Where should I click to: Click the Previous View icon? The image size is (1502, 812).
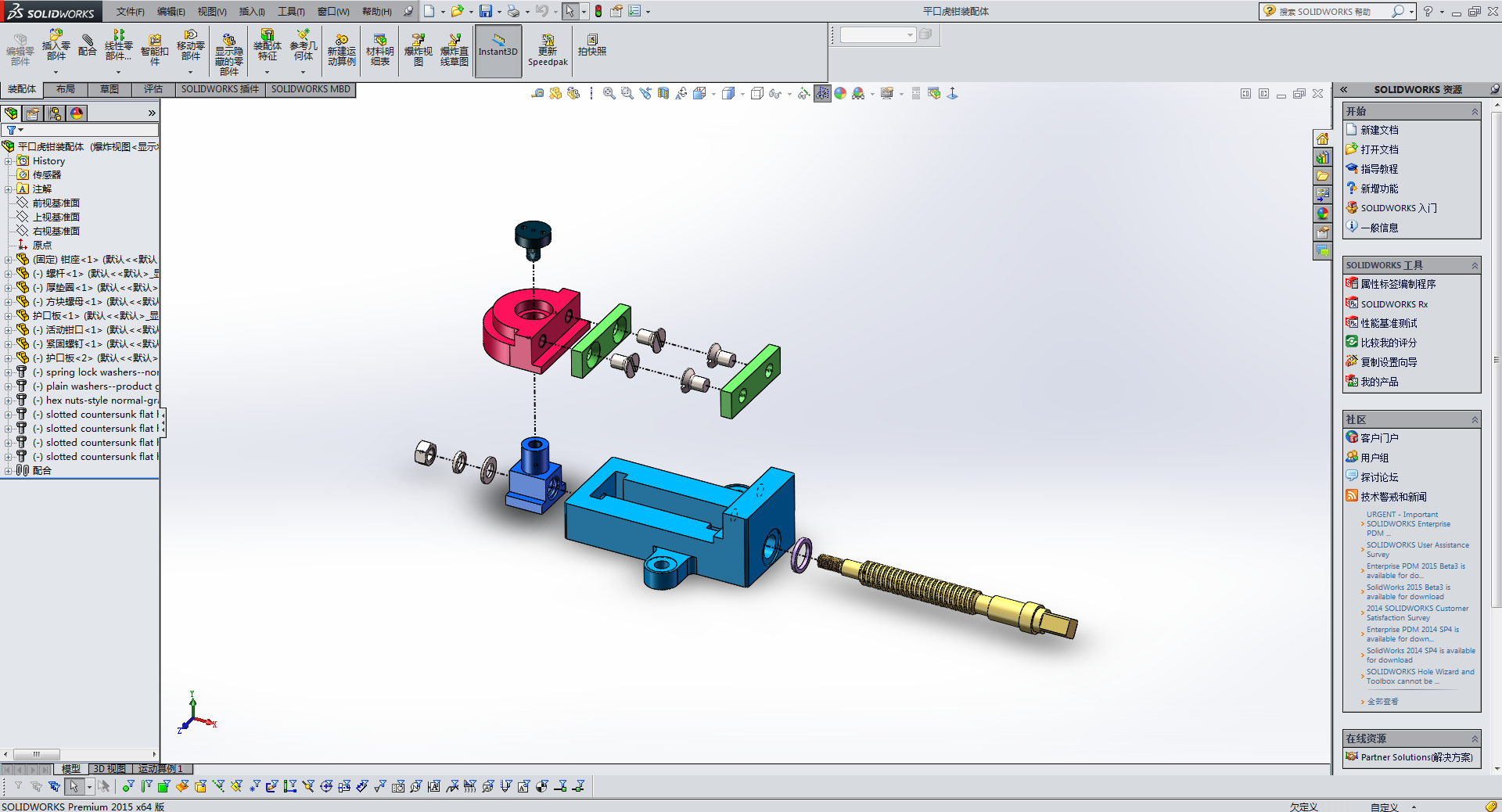coord(645,94)
